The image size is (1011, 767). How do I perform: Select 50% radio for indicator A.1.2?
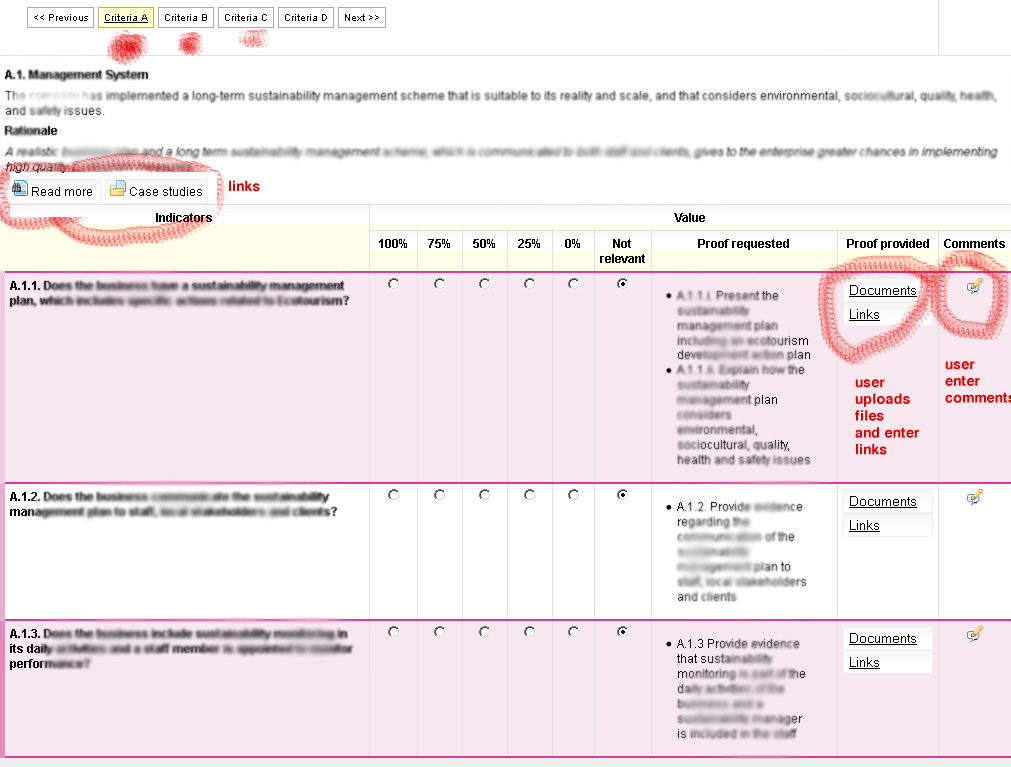point(484,495)
